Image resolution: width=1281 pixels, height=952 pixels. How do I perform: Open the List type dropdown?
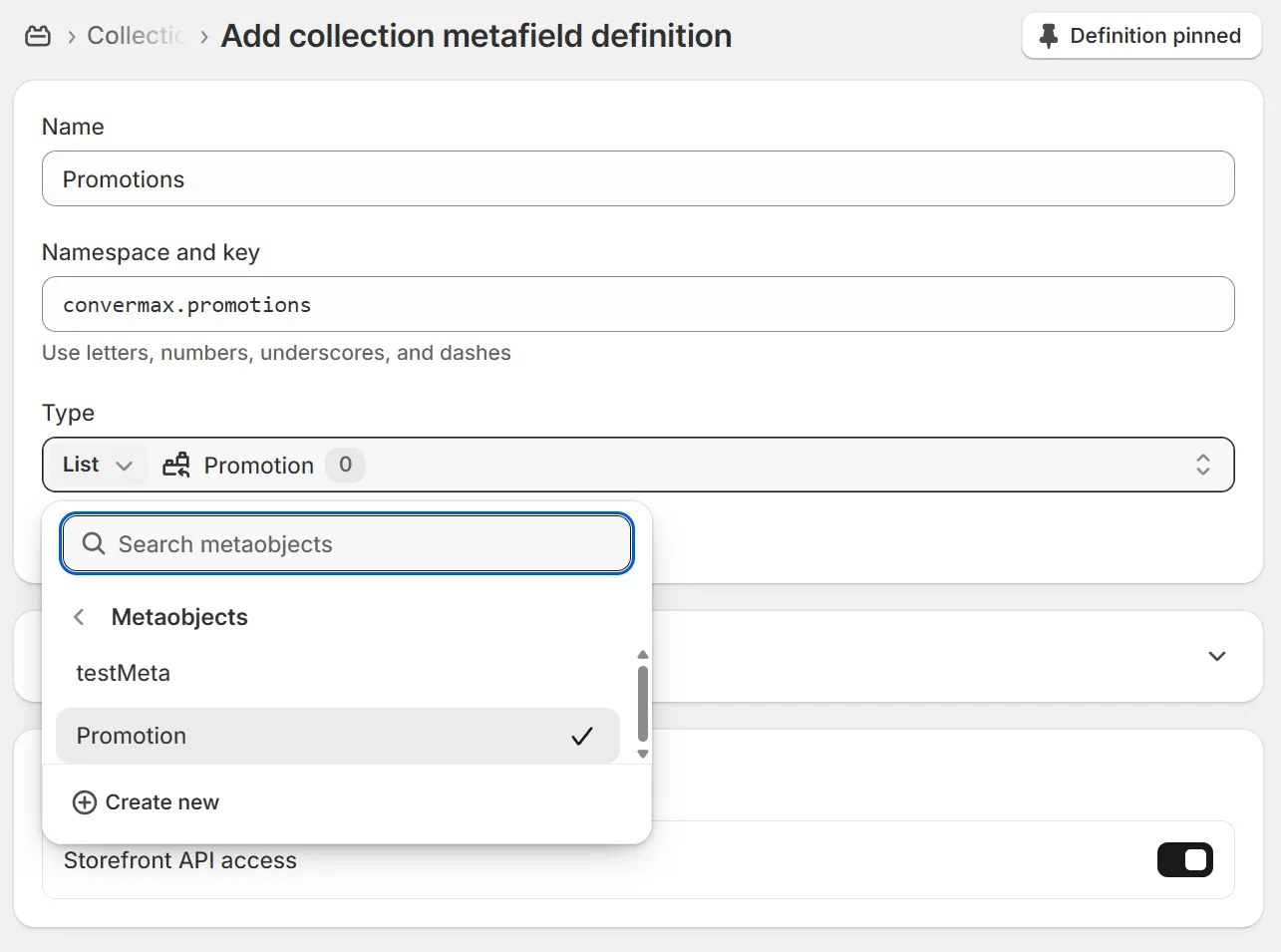click(x=97, y=465)
